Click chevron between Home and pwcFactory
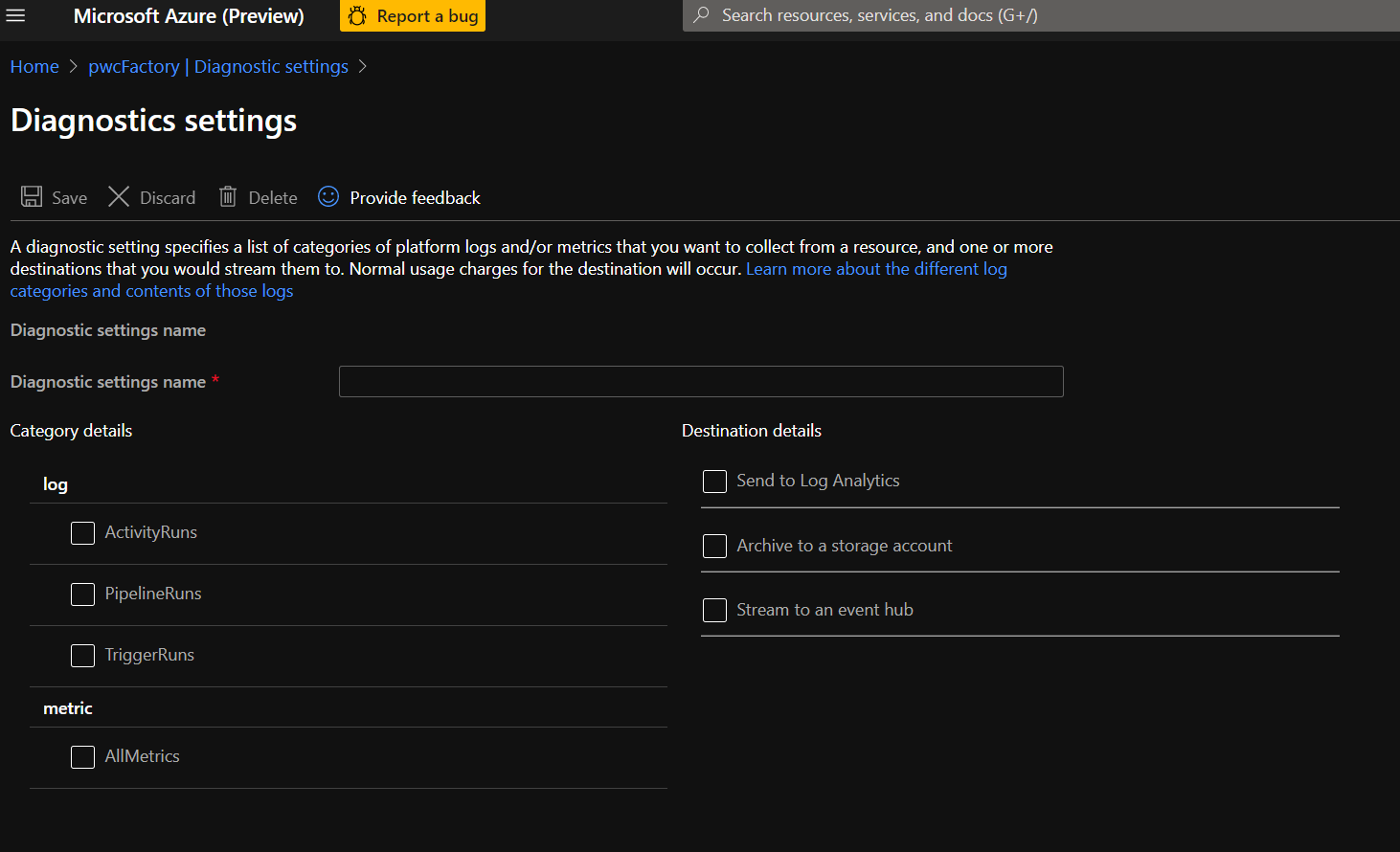The height and width of the screenshot is (852, 1400). pyautogui.click(x=73, y=66)
